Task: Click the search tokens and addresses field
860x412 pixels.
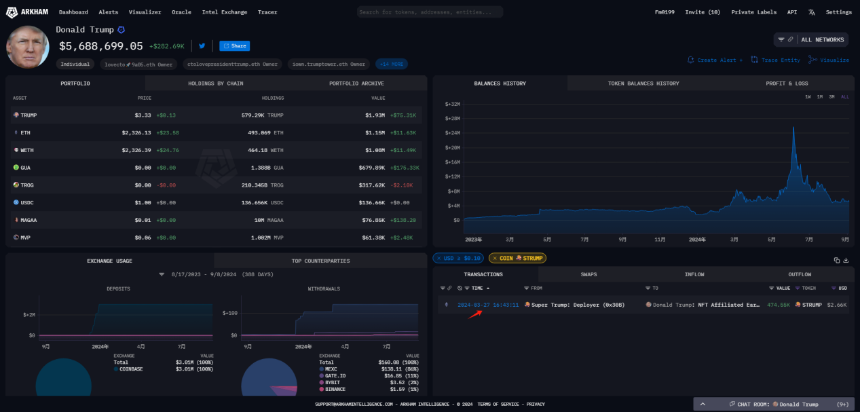Action: [430, 12]
